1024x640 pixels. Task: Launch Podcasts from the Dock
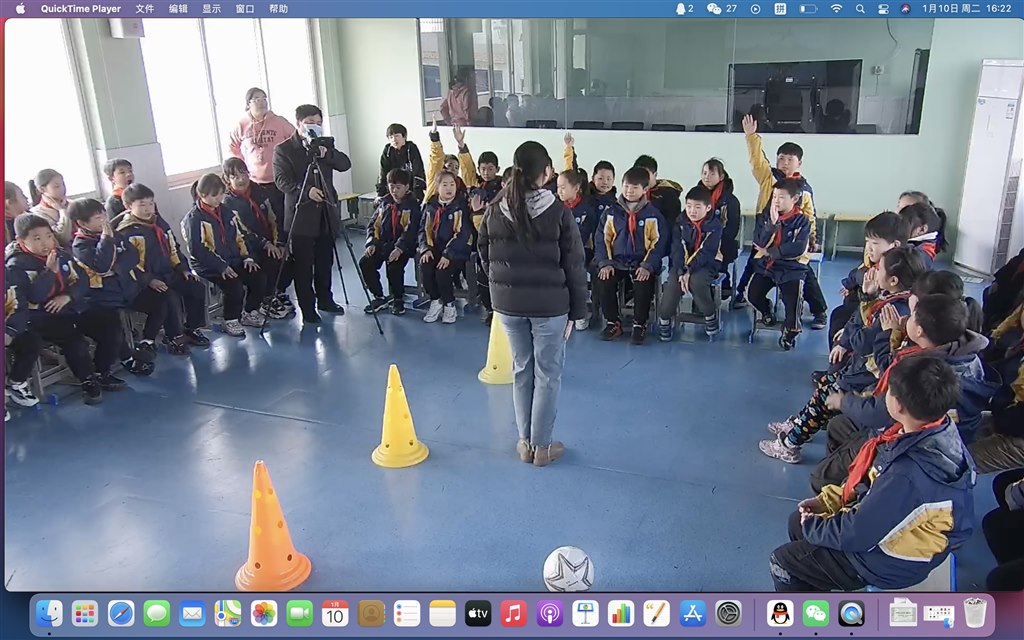tap(550, 614)
